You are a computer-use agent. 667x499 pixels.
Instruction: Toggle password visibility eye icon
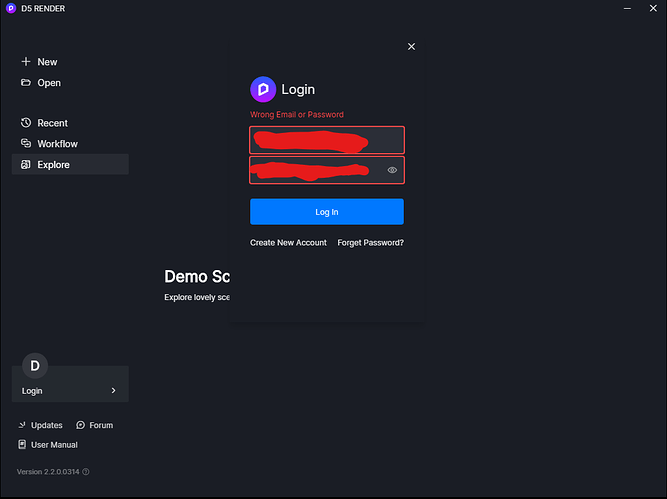coord(392,170)
